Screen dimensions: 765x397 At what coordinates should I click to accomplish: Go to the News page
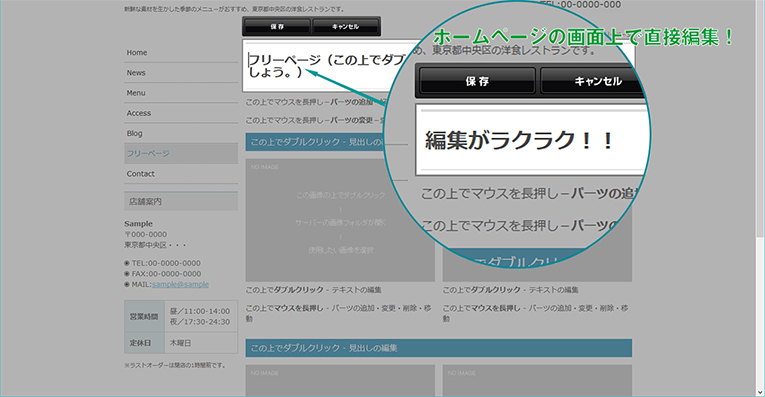click(181, 73)
